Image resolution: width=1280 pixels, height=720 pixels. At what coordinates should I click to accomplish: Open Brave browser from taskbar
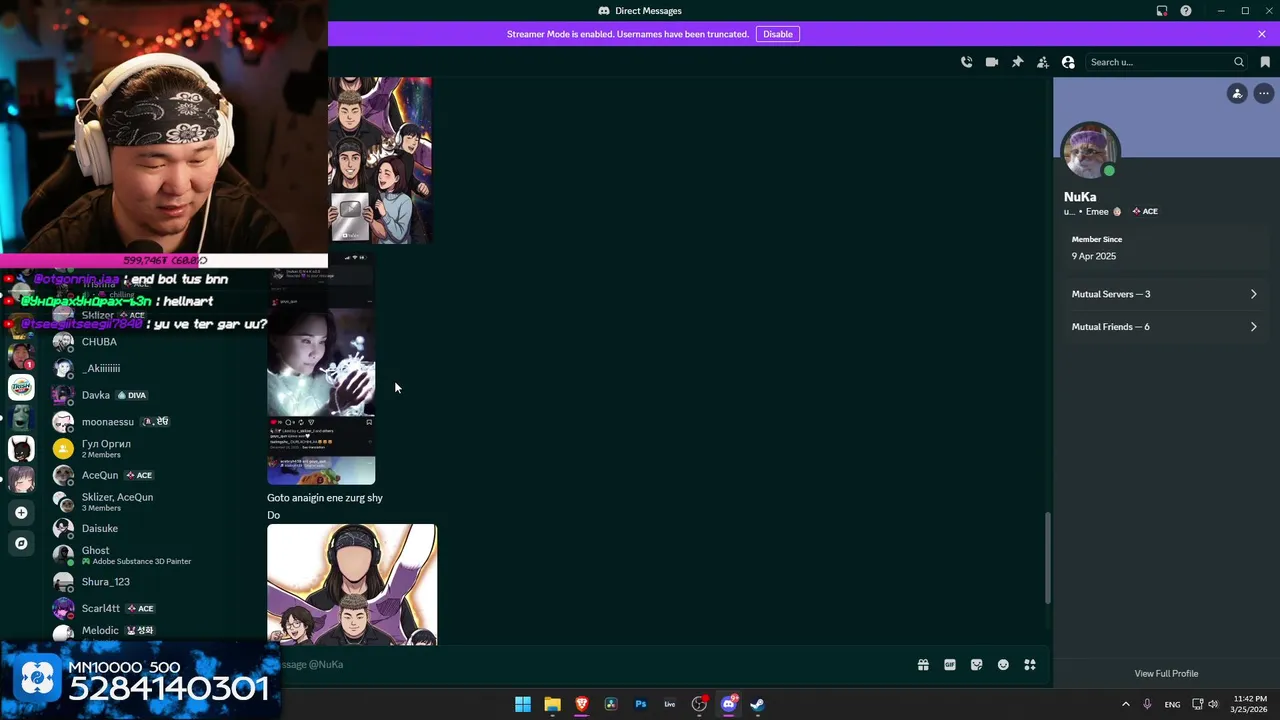click(x=582, y=704)
